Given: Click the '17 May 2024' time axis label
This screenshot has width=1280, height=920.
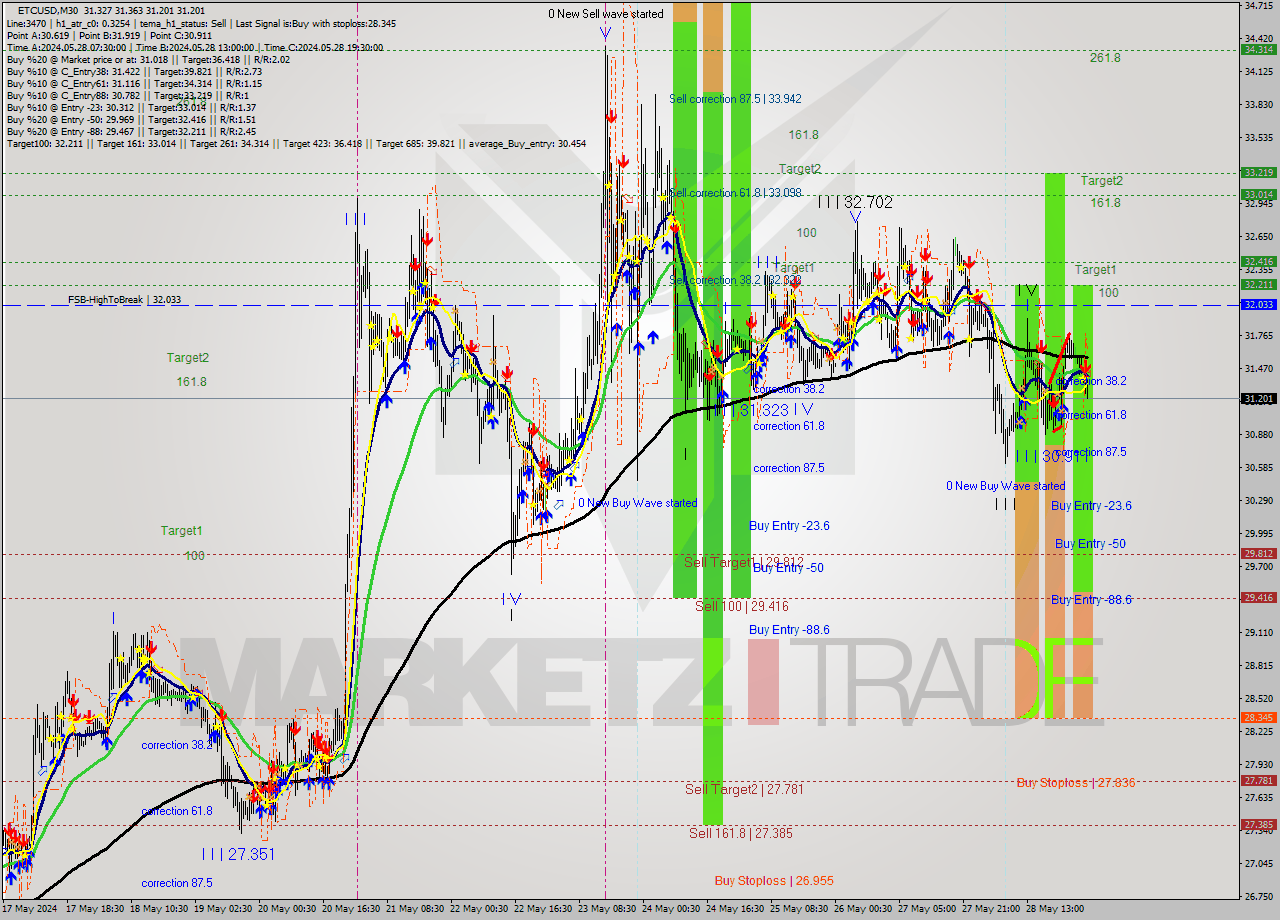Looking at the screenshot, I should [x=30, y=909].
